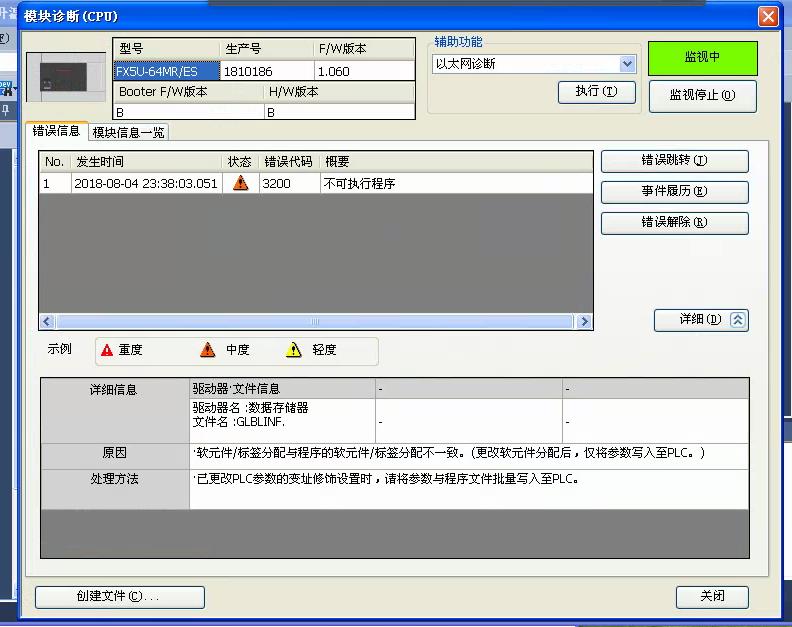Click the orange moderate severity legend icon
This screenshot has height=627, width=792.
[x=207, y=350]
